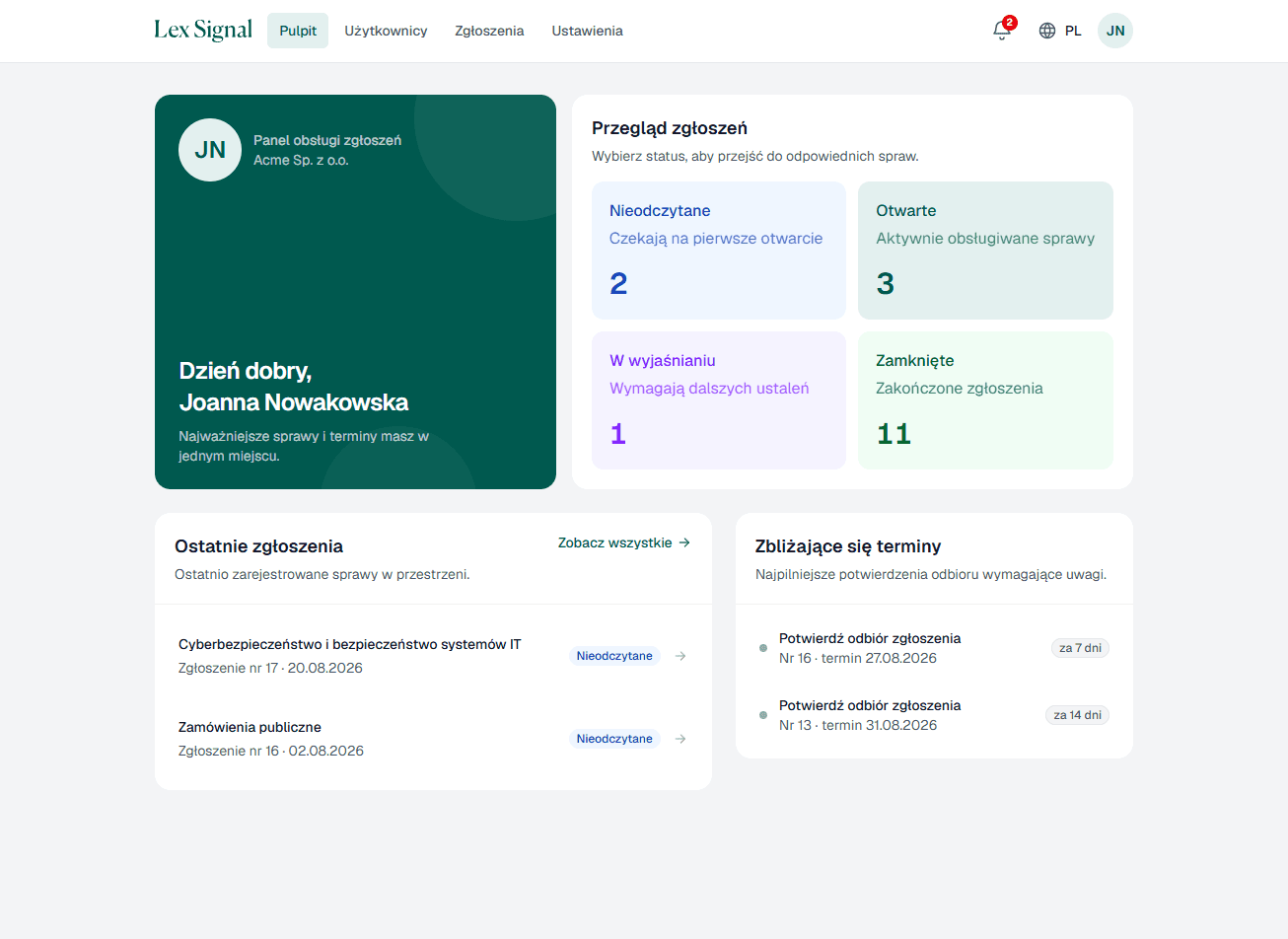Open the JN user avatar menu
The width and height of the screenshot is (1288, 939).
[1115, 31]
